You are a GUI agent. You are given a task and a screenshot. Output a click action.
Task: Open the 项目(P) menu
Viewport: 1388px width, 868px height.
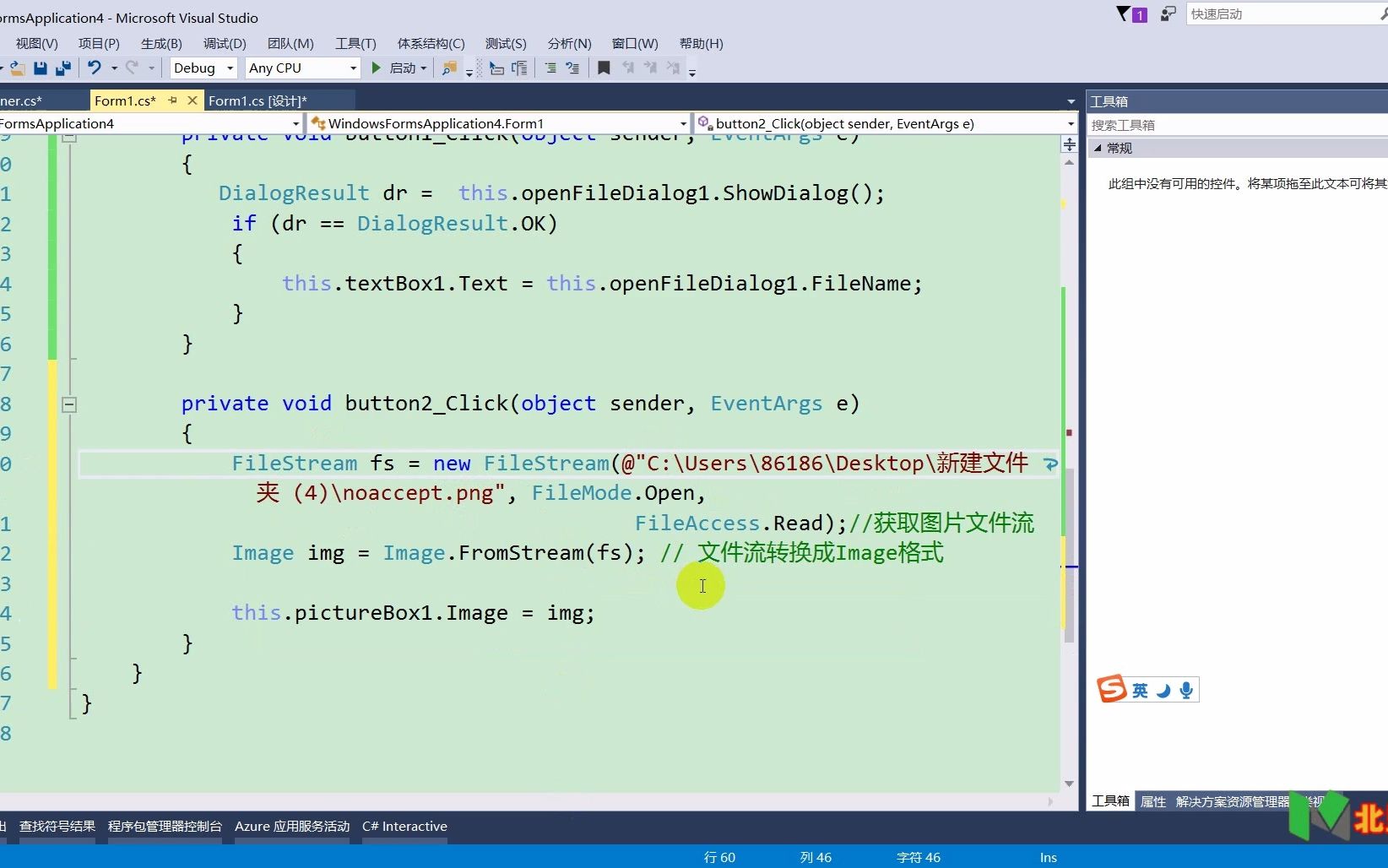(x=99, y=44)
